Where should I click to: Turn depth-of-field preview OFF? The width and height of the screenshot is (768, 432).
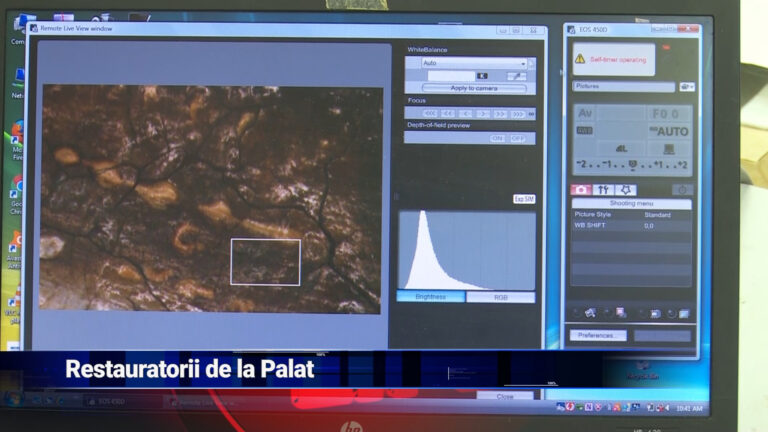click(517, 138)
